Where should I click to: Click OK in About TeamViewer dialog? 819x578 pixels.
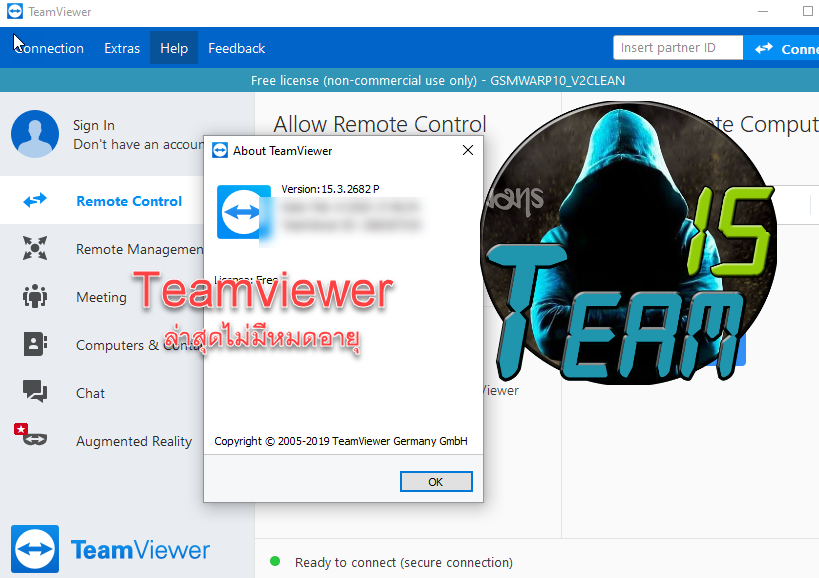click(x=436, y=481)
